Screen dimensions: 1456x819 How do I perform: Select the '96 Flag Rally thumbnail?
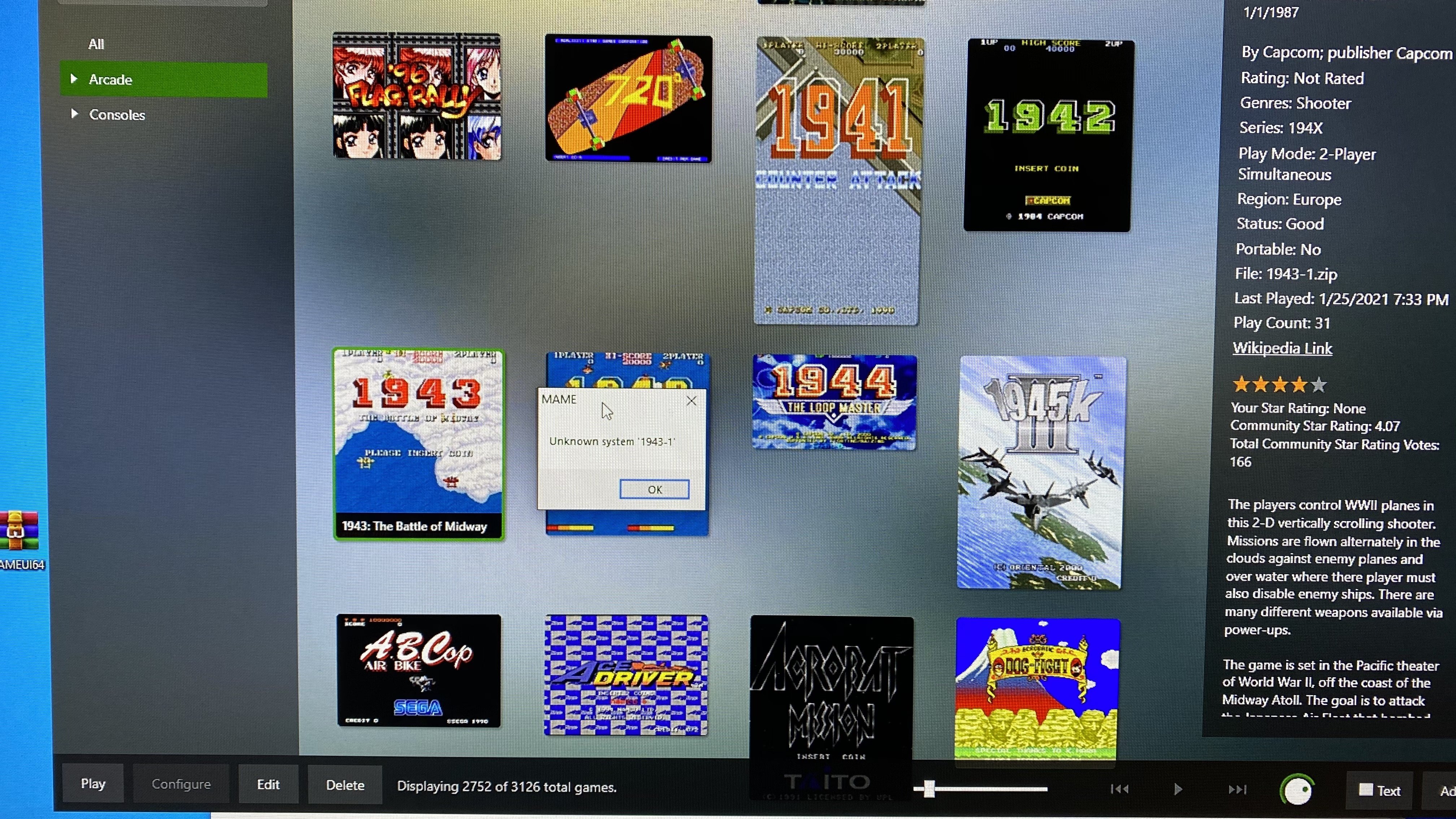pyautogui.click(x=417, y=96)
